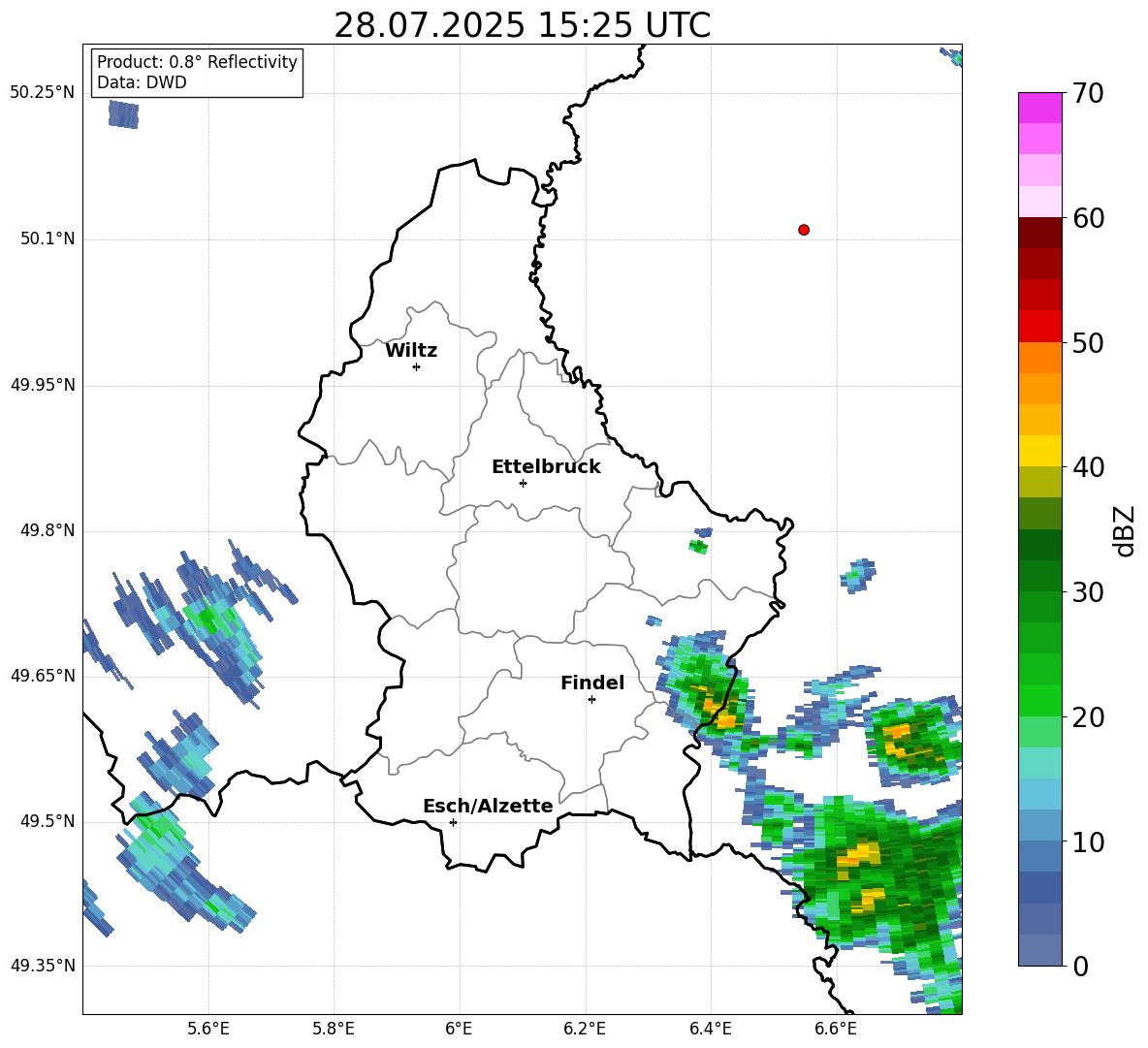Viewport: 1148px width, 1048px height.
Task: Click the small green echo inside eastern Luxembourg
Action: click(698, 546)
